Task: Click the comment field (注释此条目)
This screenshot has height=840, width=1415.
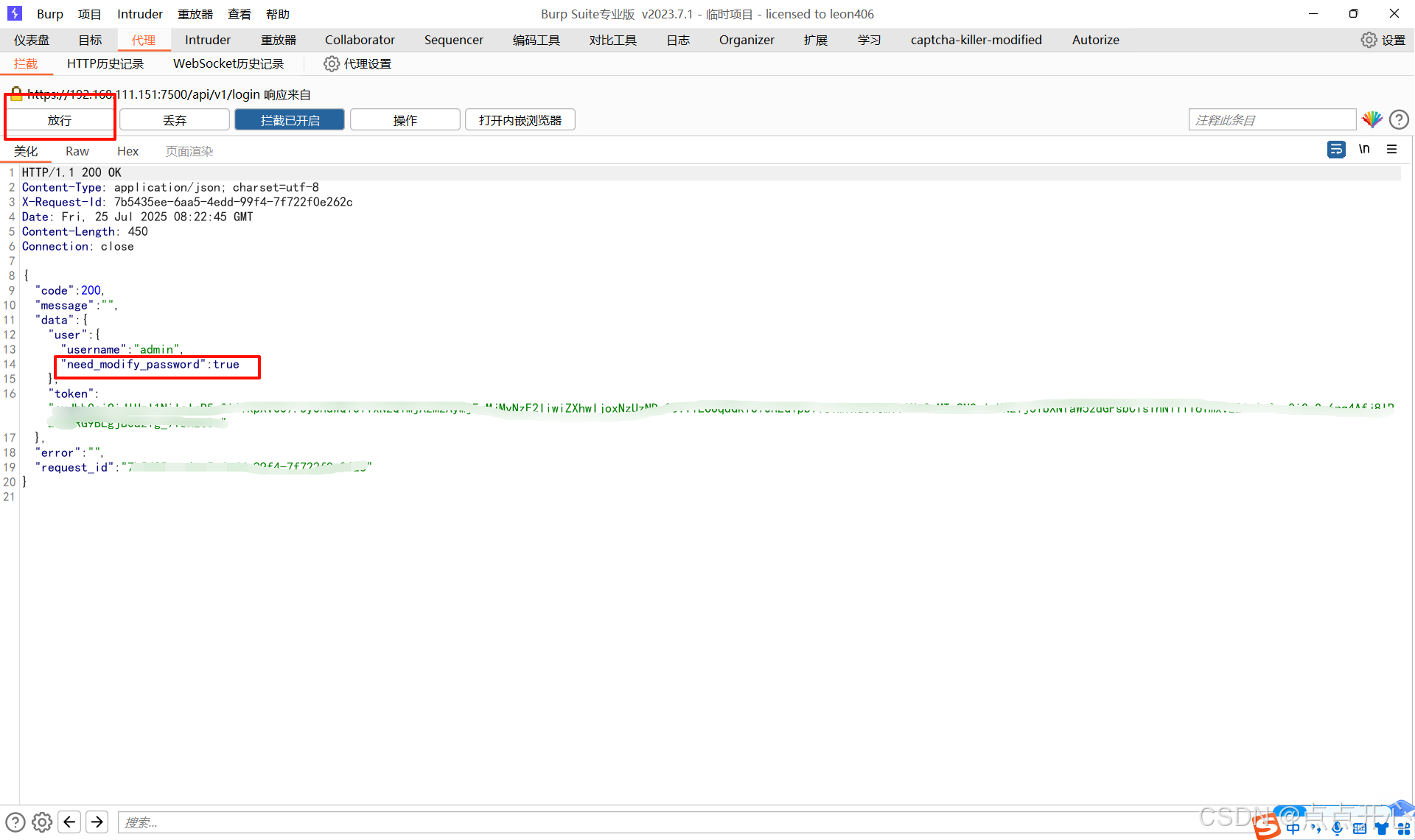Action: click(1273, 120)
